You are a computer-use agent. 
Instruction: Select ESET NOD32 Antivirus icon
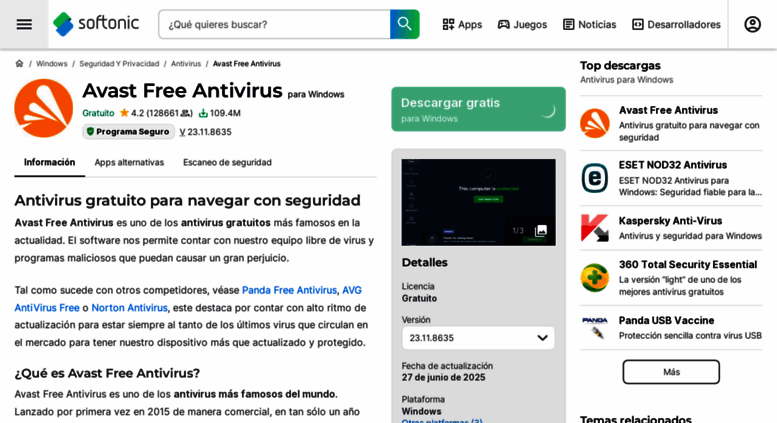(595, 178)
